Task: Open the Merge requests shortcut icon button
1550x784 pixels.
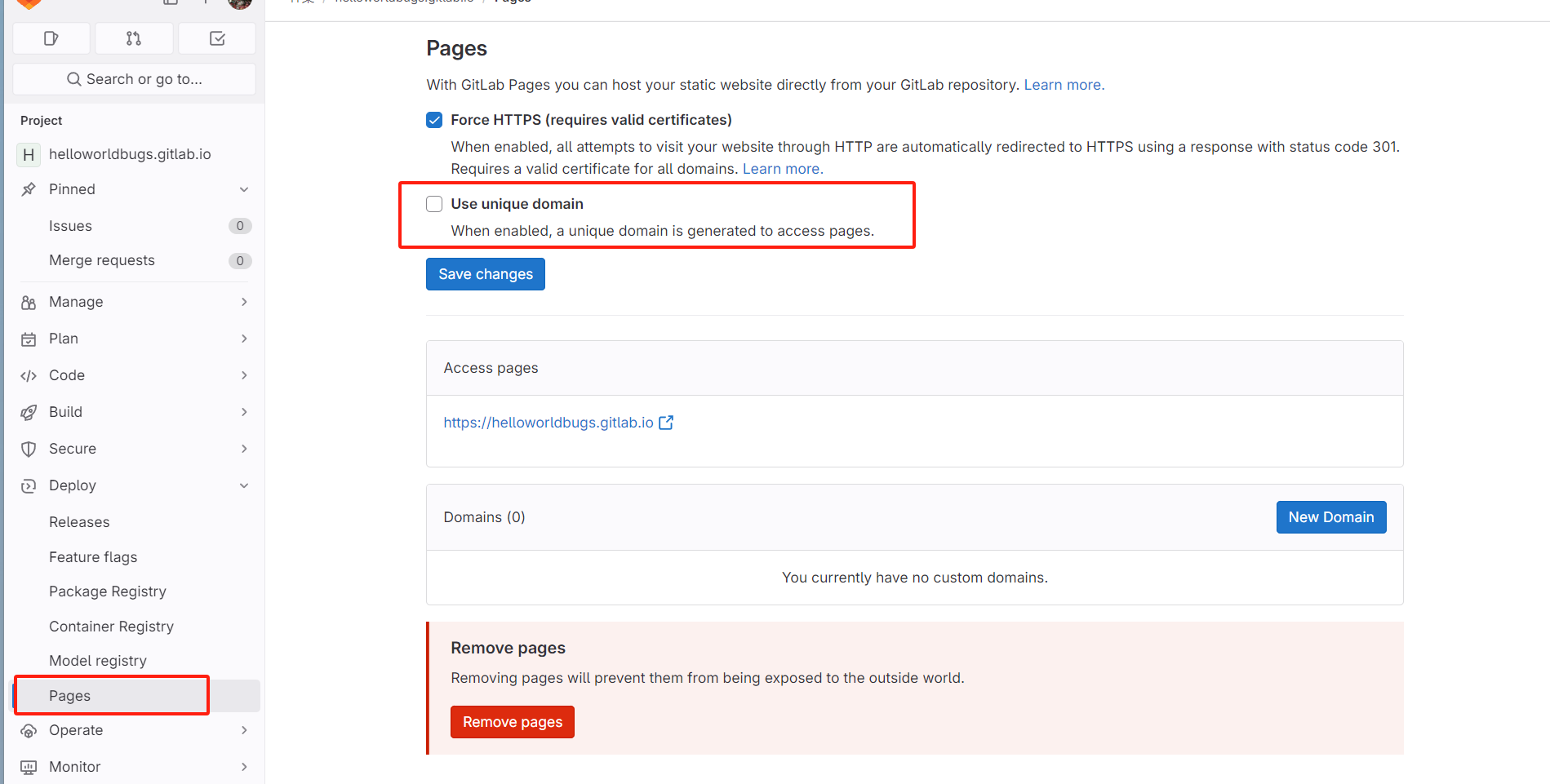Action: click(x=134, y=38)
